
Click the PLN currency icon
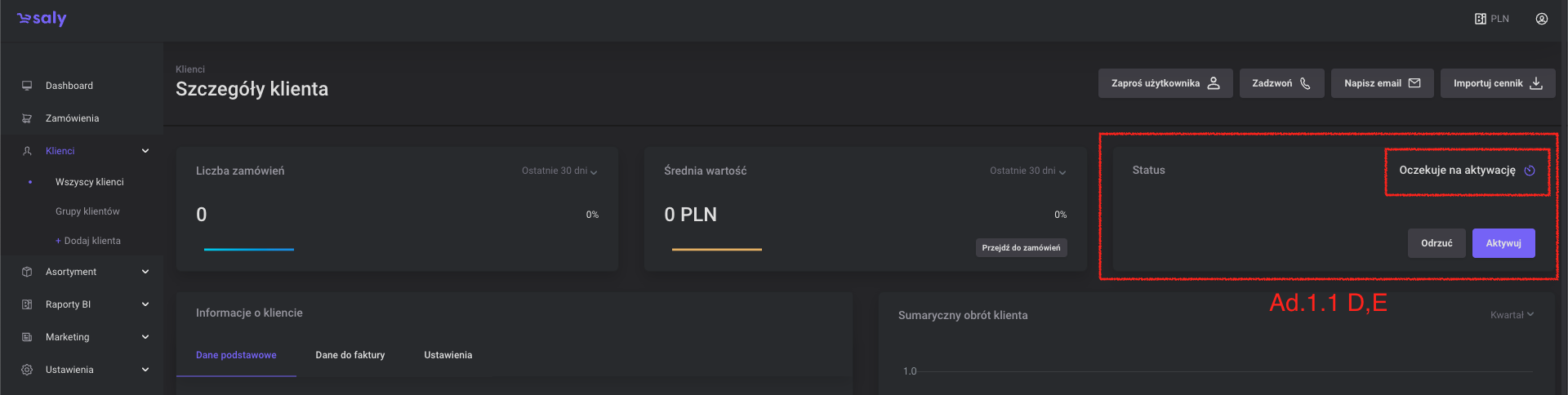[1480, 19]
